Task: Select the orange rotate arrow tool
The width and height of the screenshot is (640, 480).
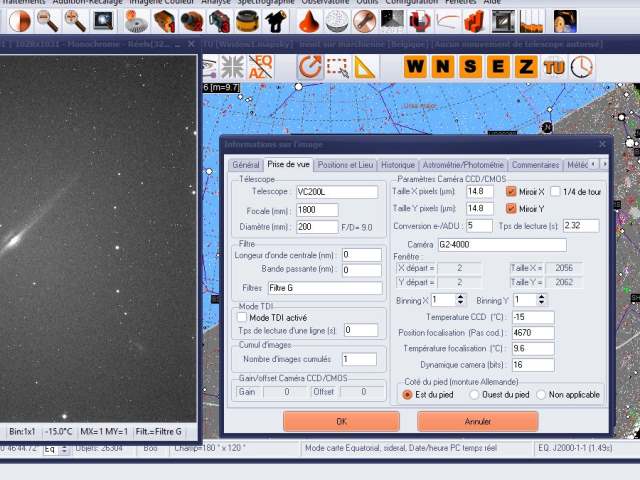Action: 310,67
